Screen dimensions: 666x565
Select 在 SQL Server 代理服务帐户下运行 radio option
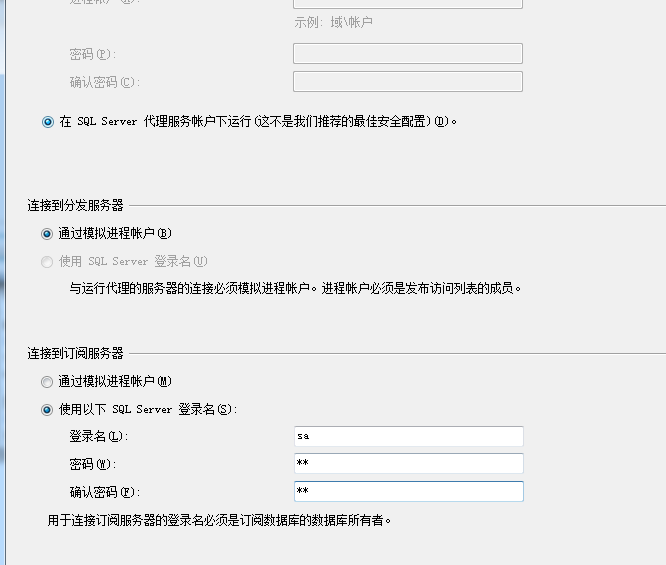click(x=48, y=122)
